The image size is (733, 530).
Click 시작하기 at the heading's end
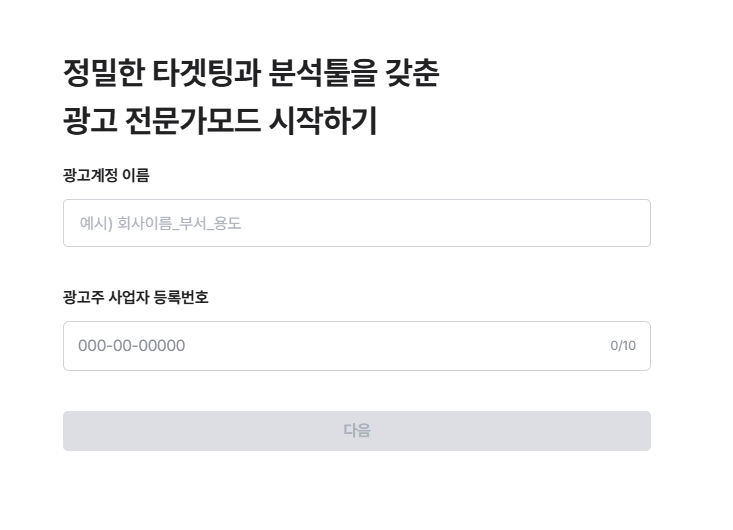point(323,121)
